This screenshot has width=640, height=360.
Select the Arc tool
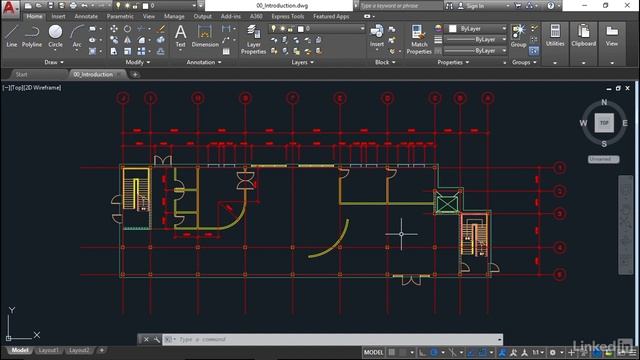tap(77, 38)
